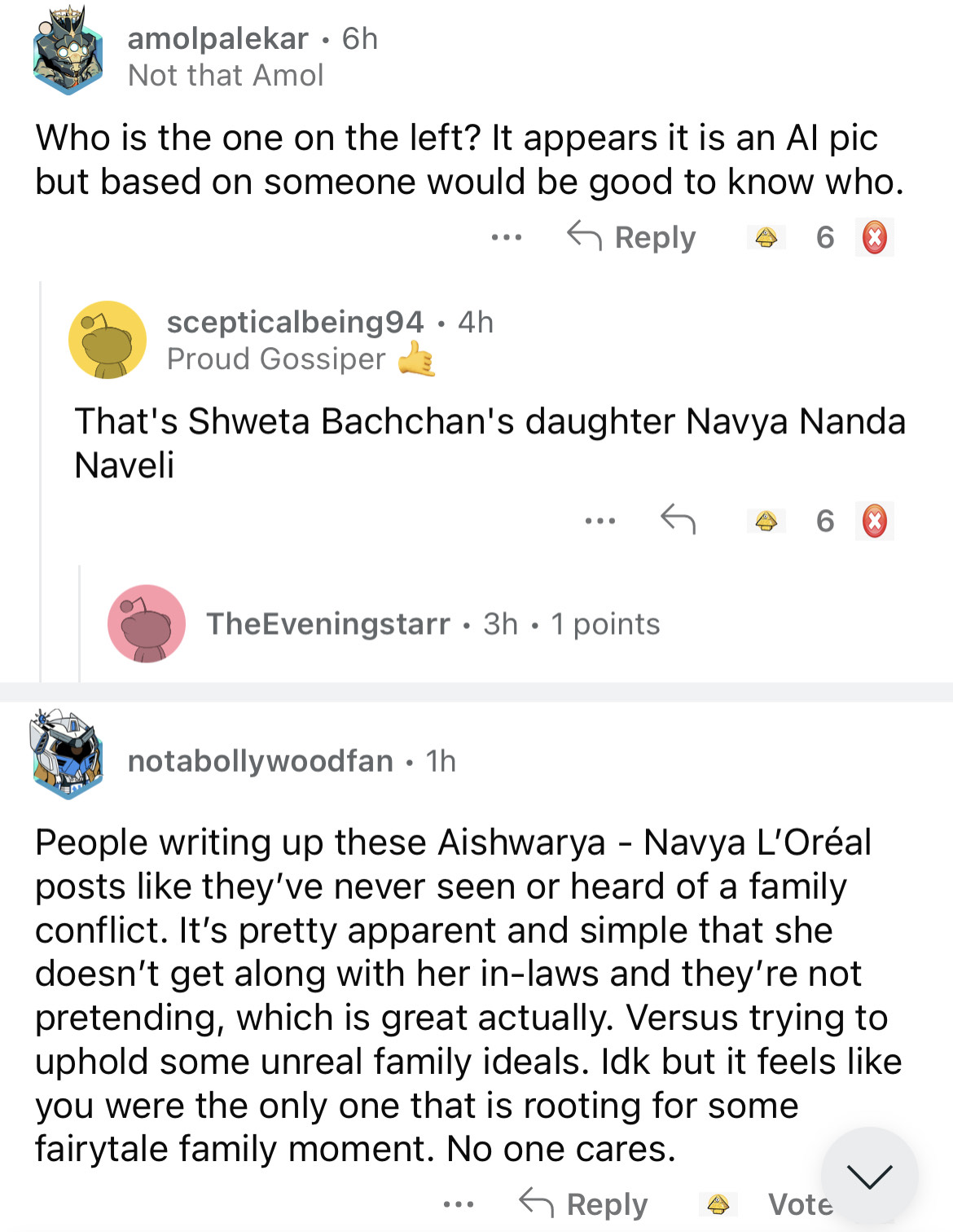Image resolution: width=953 pixels, height=1232 pixels.
Task: Visit amolpalekar username link
Action: [x=217, y=38]
